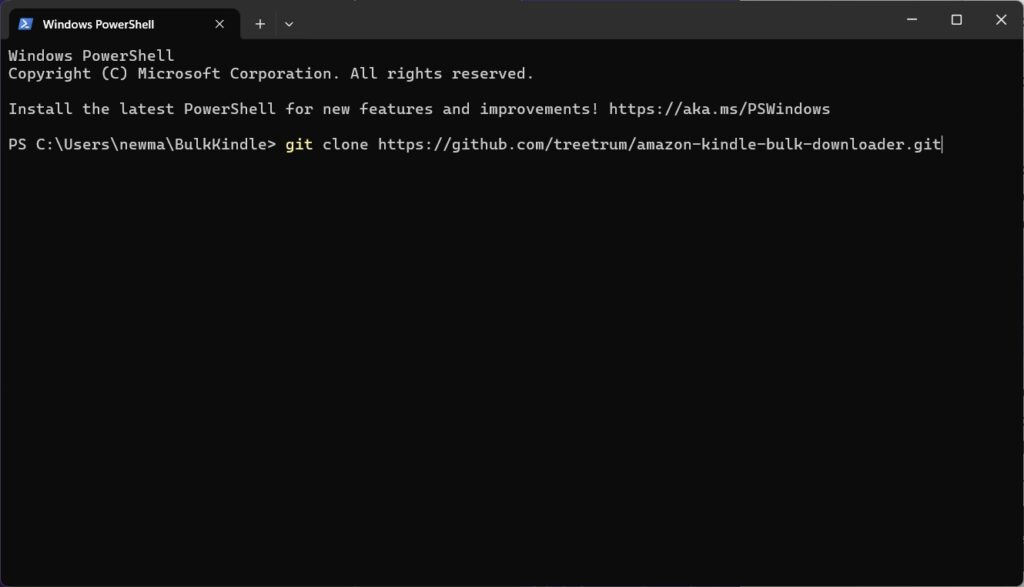Click the GitHub repository URL in the command
1024x587 pixels.
659,145
